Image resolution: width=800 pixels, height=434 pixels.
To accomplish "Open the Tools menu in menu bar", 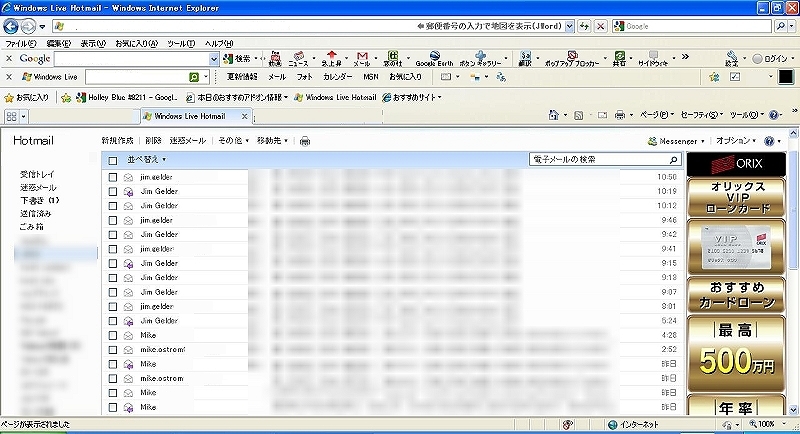I will [181, 44].
